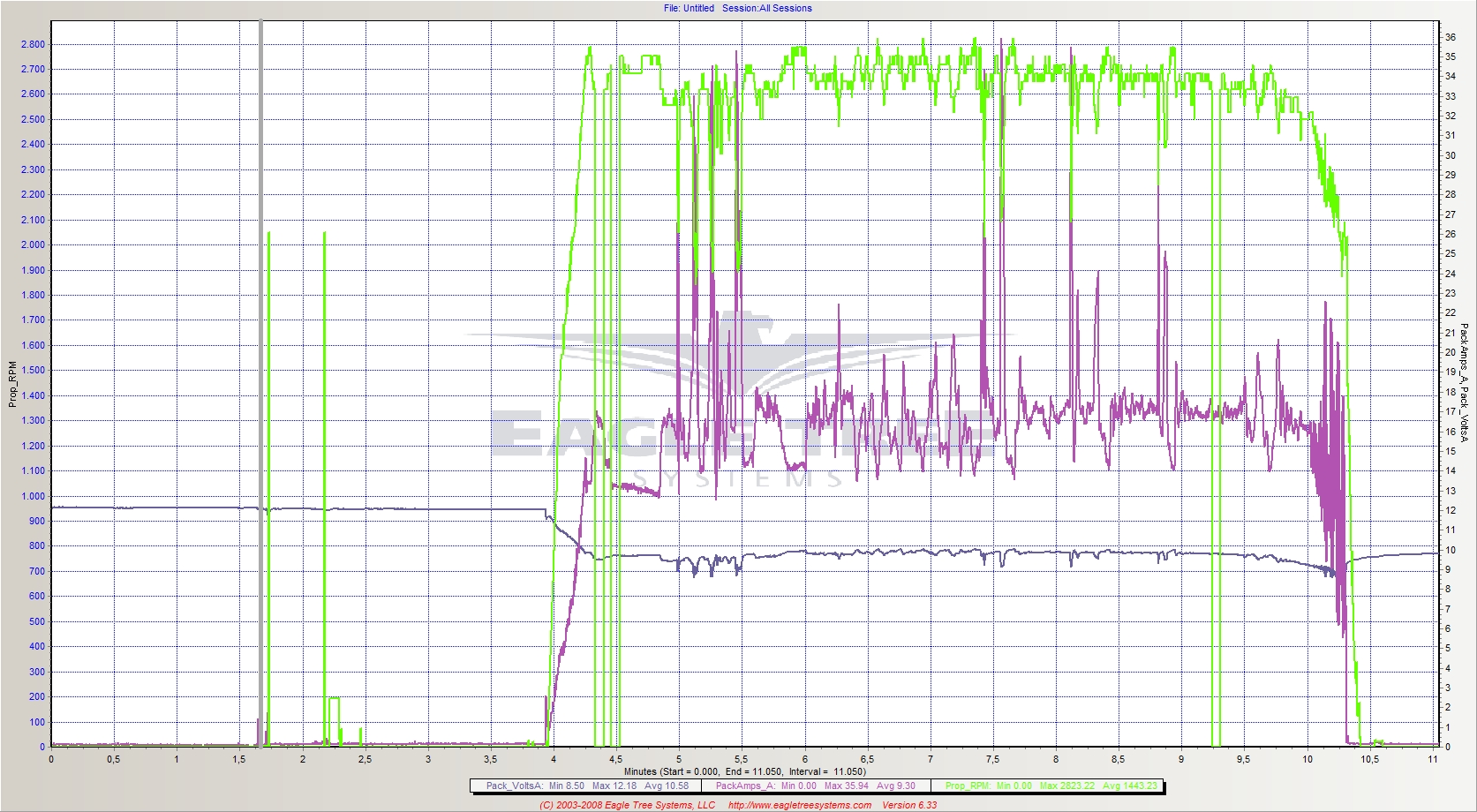Screen dimensions: 1477x812
Task: Click the 'Session:All Sessions' header text
Action: tap(766, 8)
